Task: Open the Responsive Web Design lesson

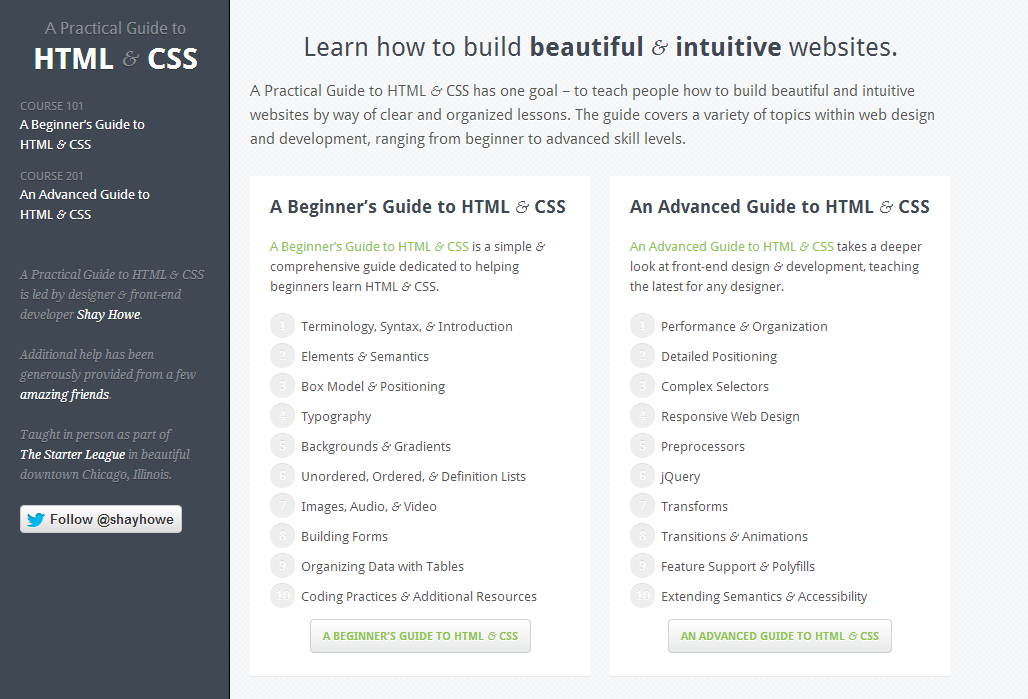Action: [729, 416]
